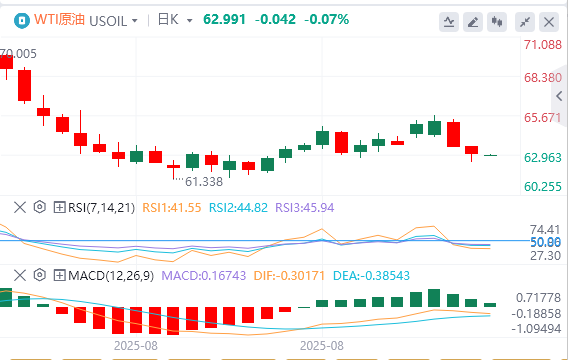This screenshot has height=360, width=568.
Task: Click the 74.41 RSI axis label
Action: (545, 230)
